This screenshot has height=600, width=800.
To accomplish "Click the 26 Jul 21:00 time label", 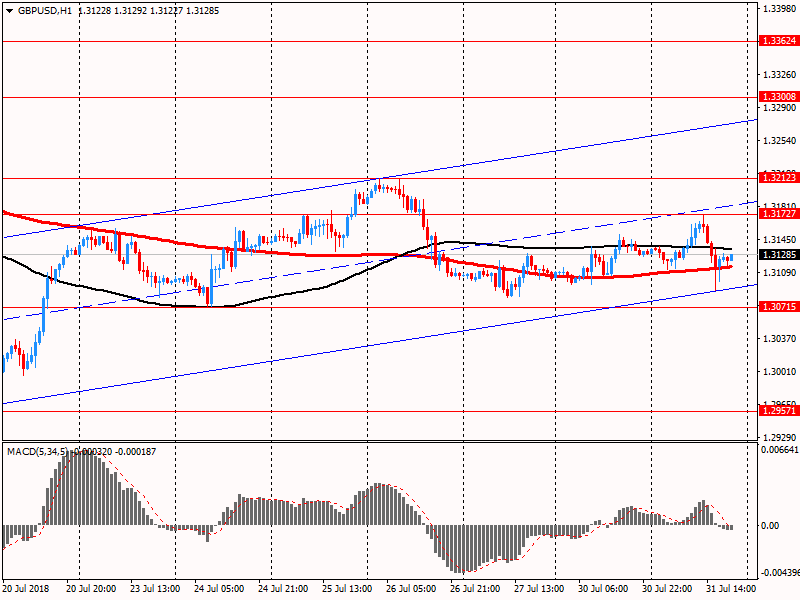I will [x=475, y=589].
